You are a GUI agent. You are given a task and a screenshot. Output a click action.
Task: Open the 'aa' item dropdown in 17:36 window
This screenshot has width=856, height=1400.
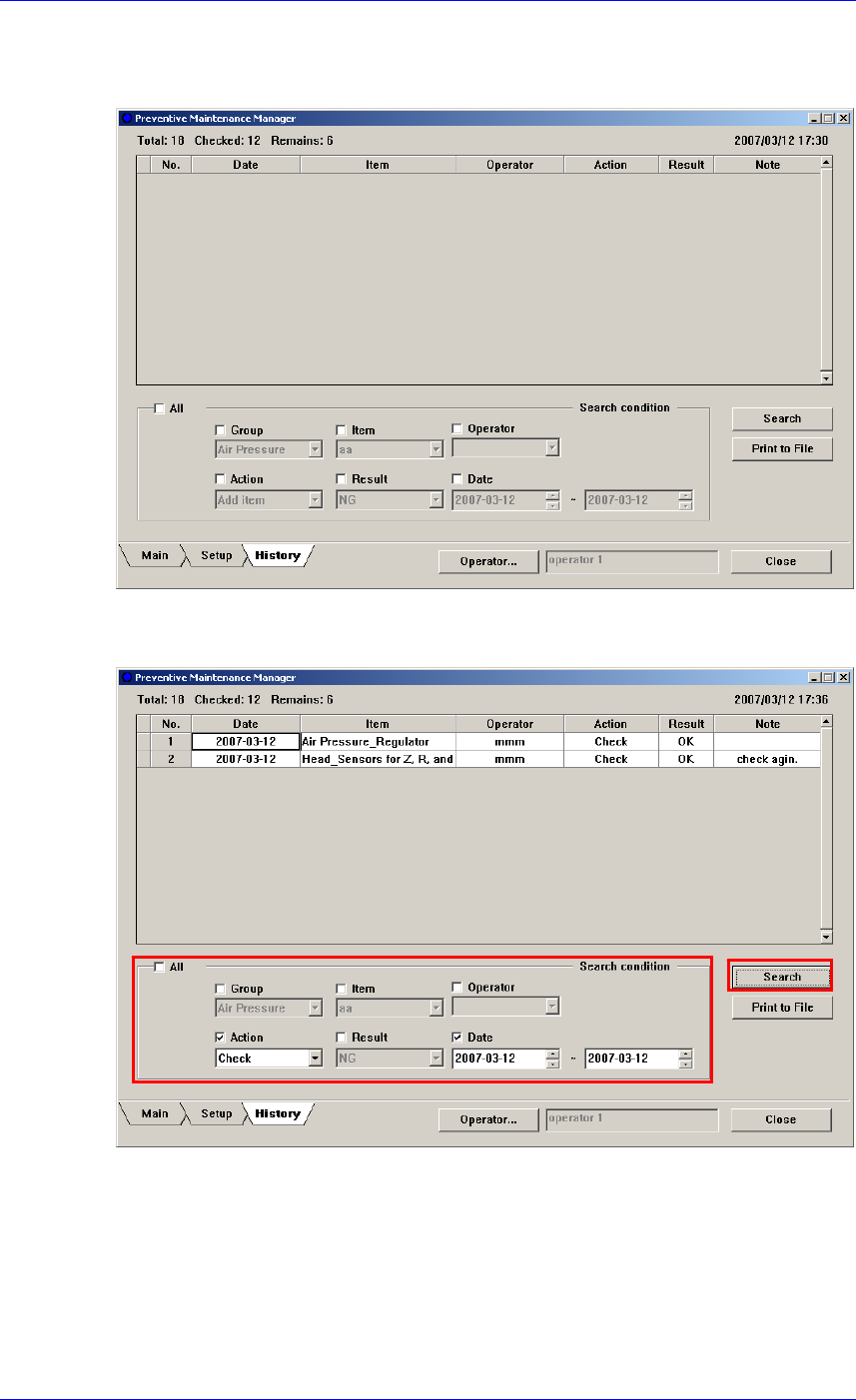pos(435,1008)
